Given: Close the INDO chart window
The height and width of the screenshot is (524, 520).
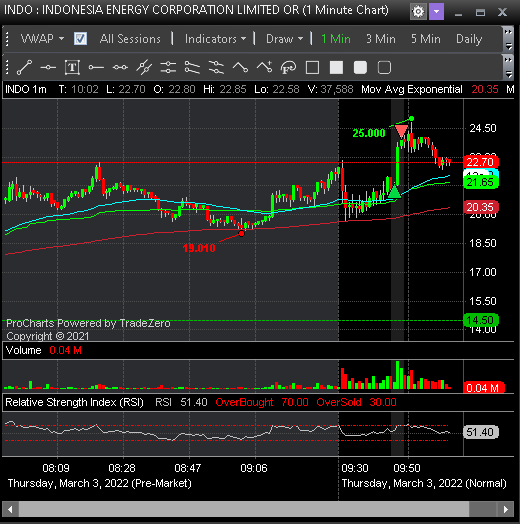Looking at the screenshot, I should pos(502,13).
